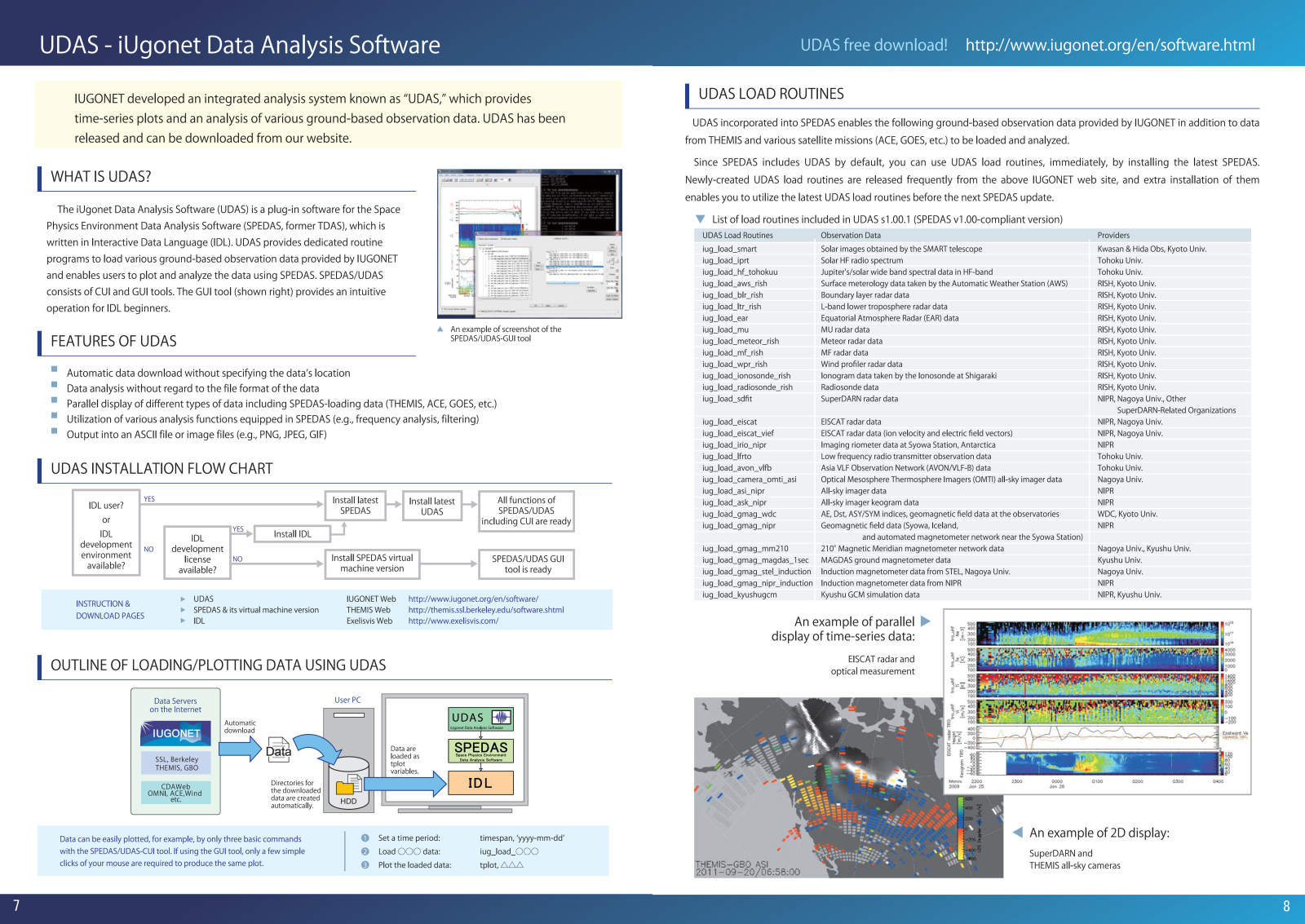Click the SuperDARN and THEMIS all-sky 2D image
The height and width of the screenshot is (924, 1305).
848,788
